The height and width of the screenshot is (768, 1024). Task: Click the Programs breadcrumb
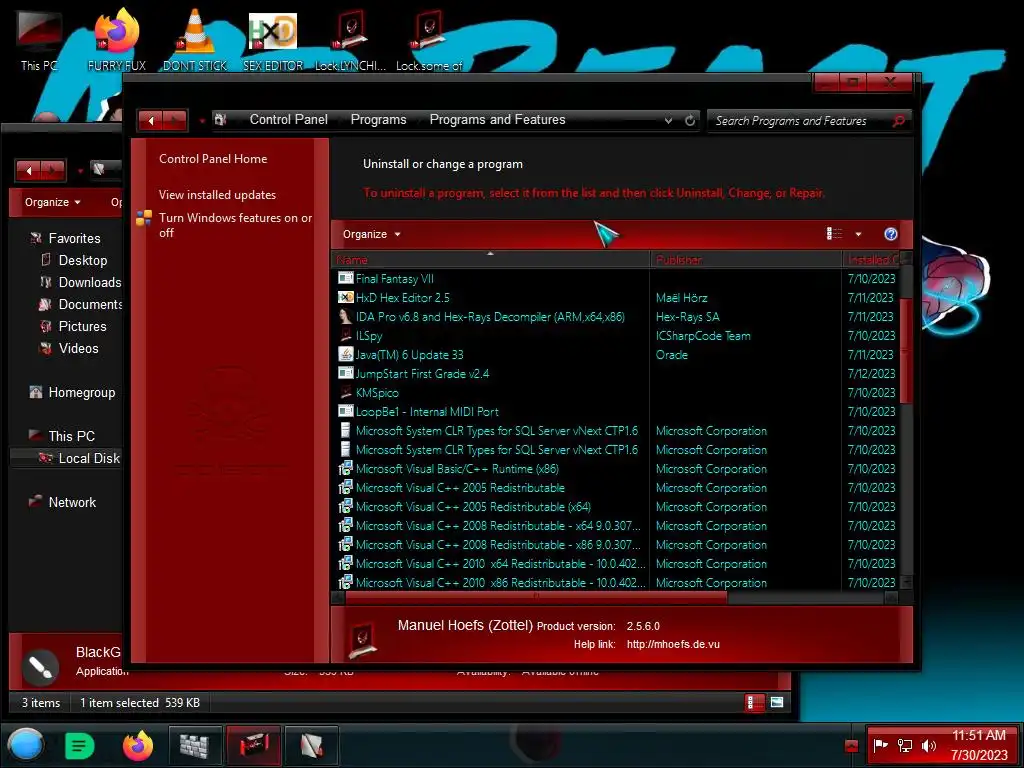click(378, 120)
